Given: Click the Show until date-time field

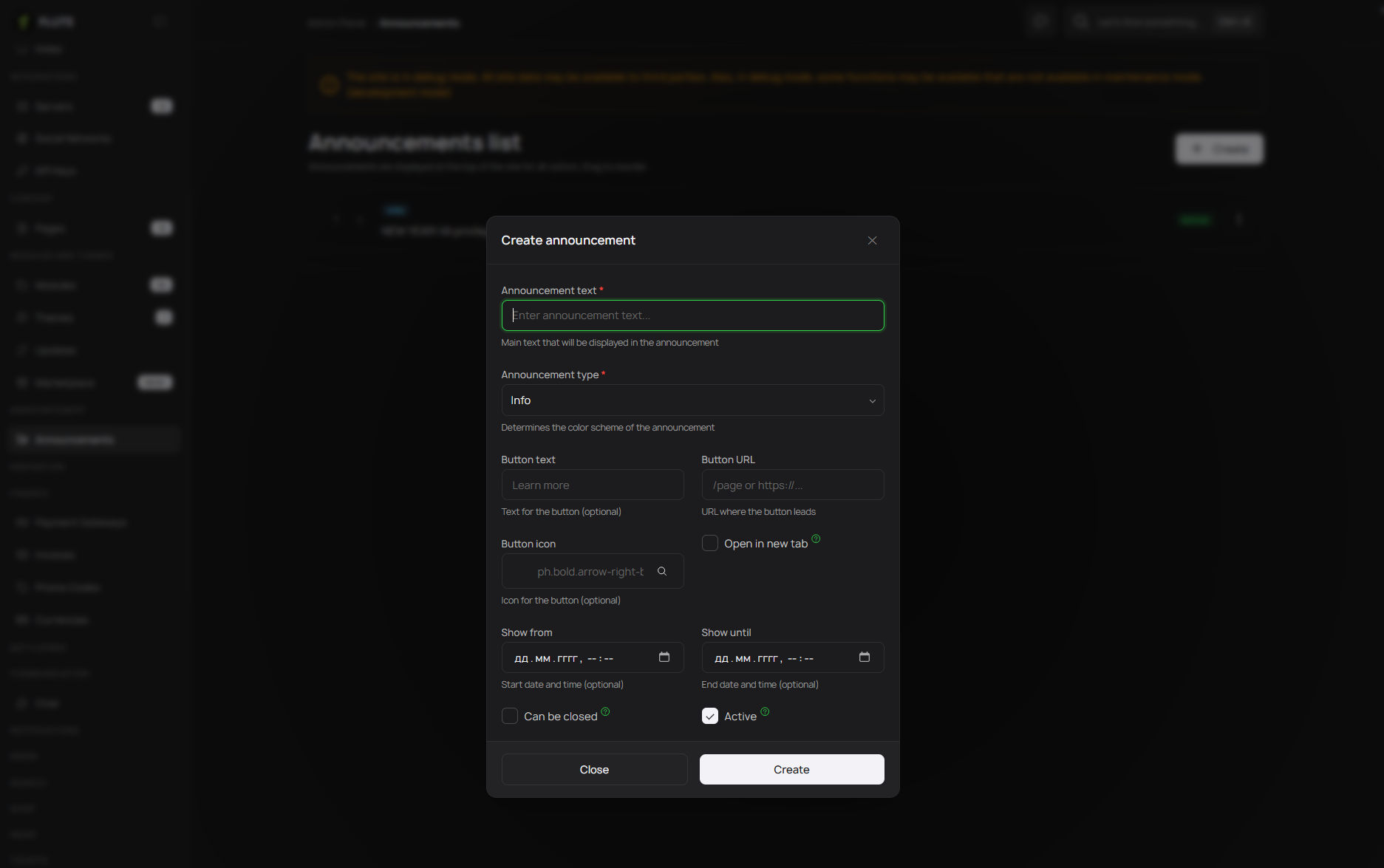Looking at the screenshot, I should (776, 658).
